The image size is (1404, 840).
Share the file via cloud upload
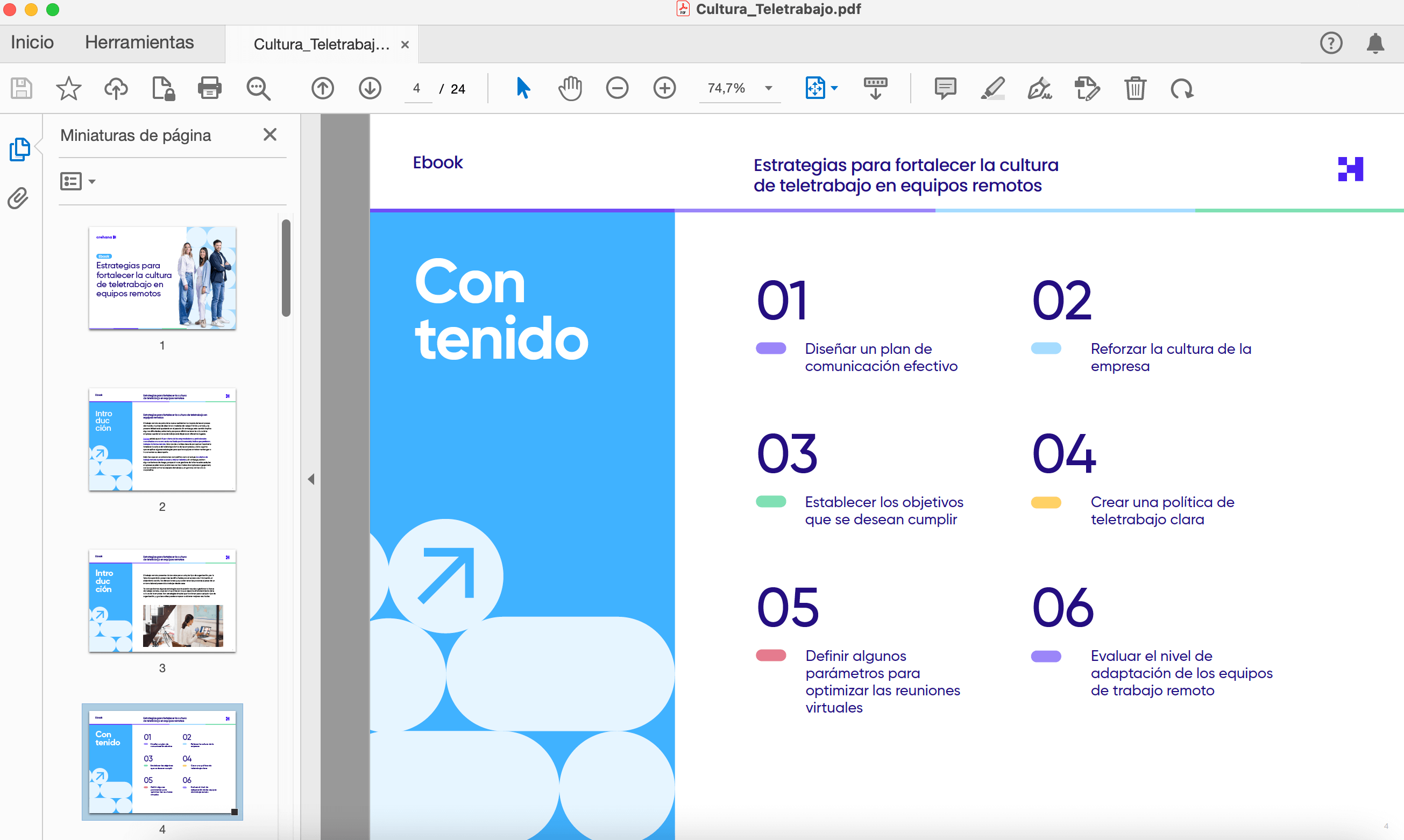(x=116, y=88)
